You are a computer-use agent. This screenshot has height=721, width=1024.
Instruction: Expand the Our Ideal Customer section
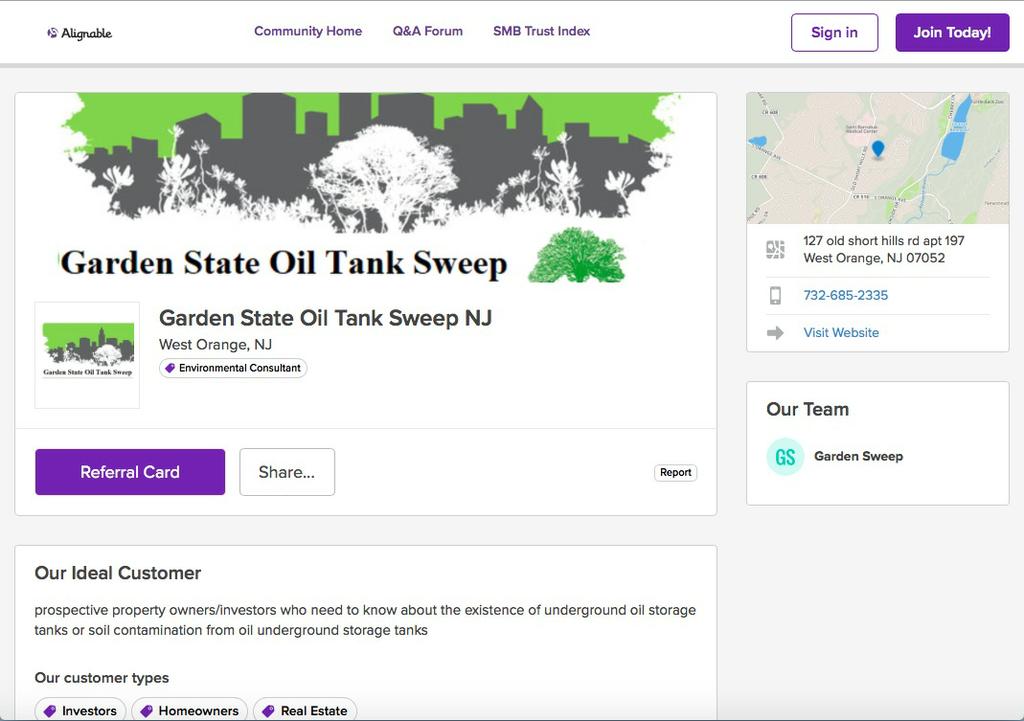coord(118,573)
